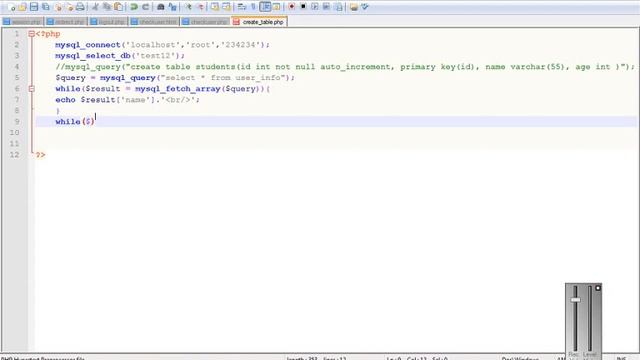640x360 pixels.
Task: Undo the last edit
Action: [x=133, y=7]
